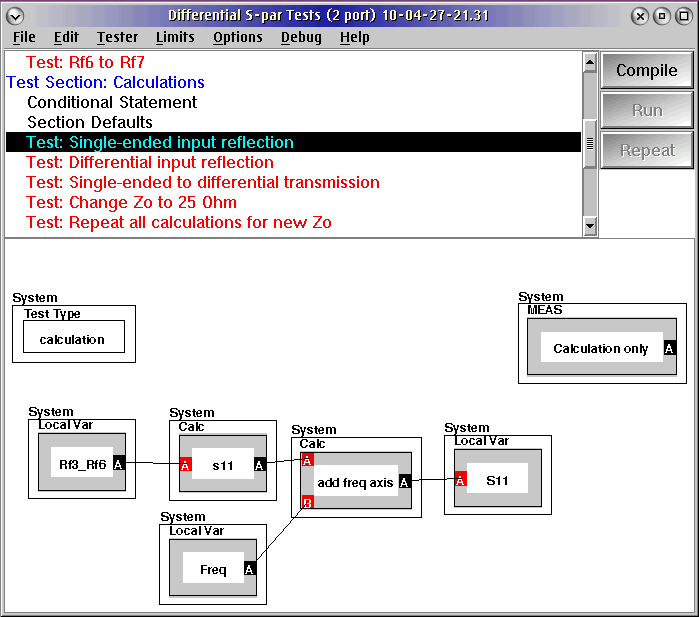Viewport: 699px width, 617px height.
Task: Click output port A of Freq block
Action: [250, 569]
